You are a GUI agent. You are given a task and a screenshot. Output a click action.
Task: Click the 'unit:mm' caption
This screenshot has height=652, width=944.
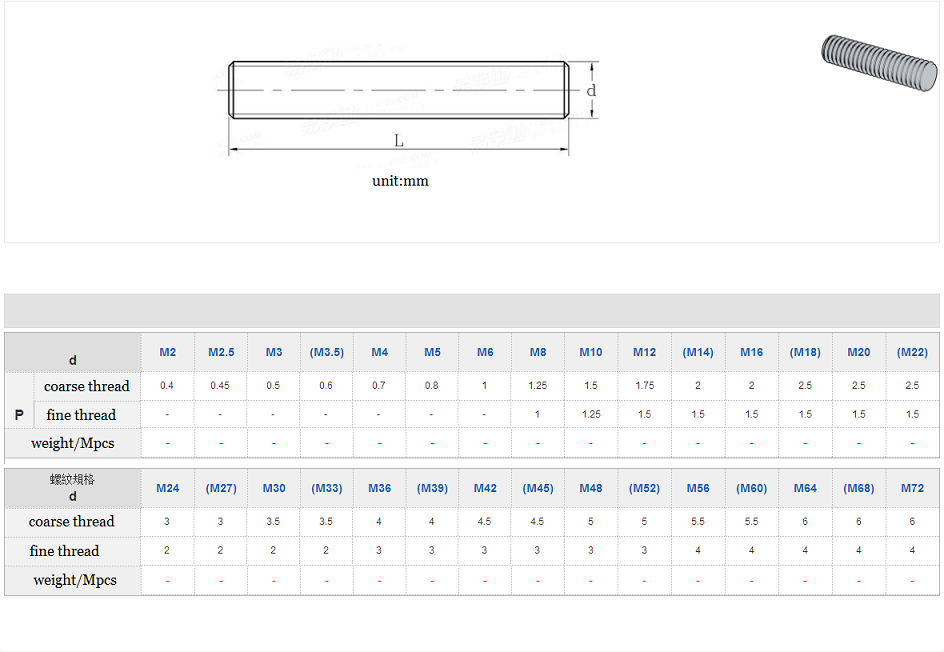[x=400, y=181]
